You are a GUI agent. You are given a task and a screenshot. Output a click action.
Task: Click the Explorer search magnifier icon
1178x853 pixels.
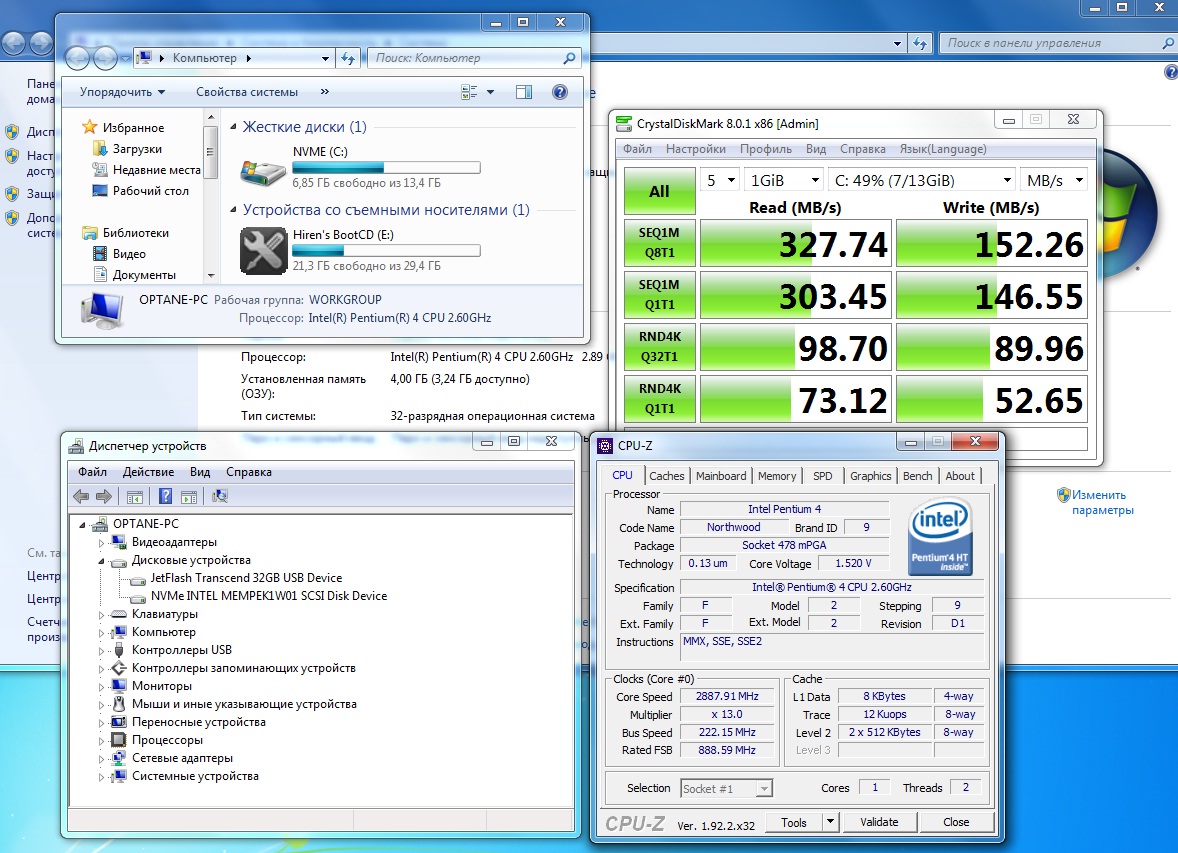tap(569, 58)
